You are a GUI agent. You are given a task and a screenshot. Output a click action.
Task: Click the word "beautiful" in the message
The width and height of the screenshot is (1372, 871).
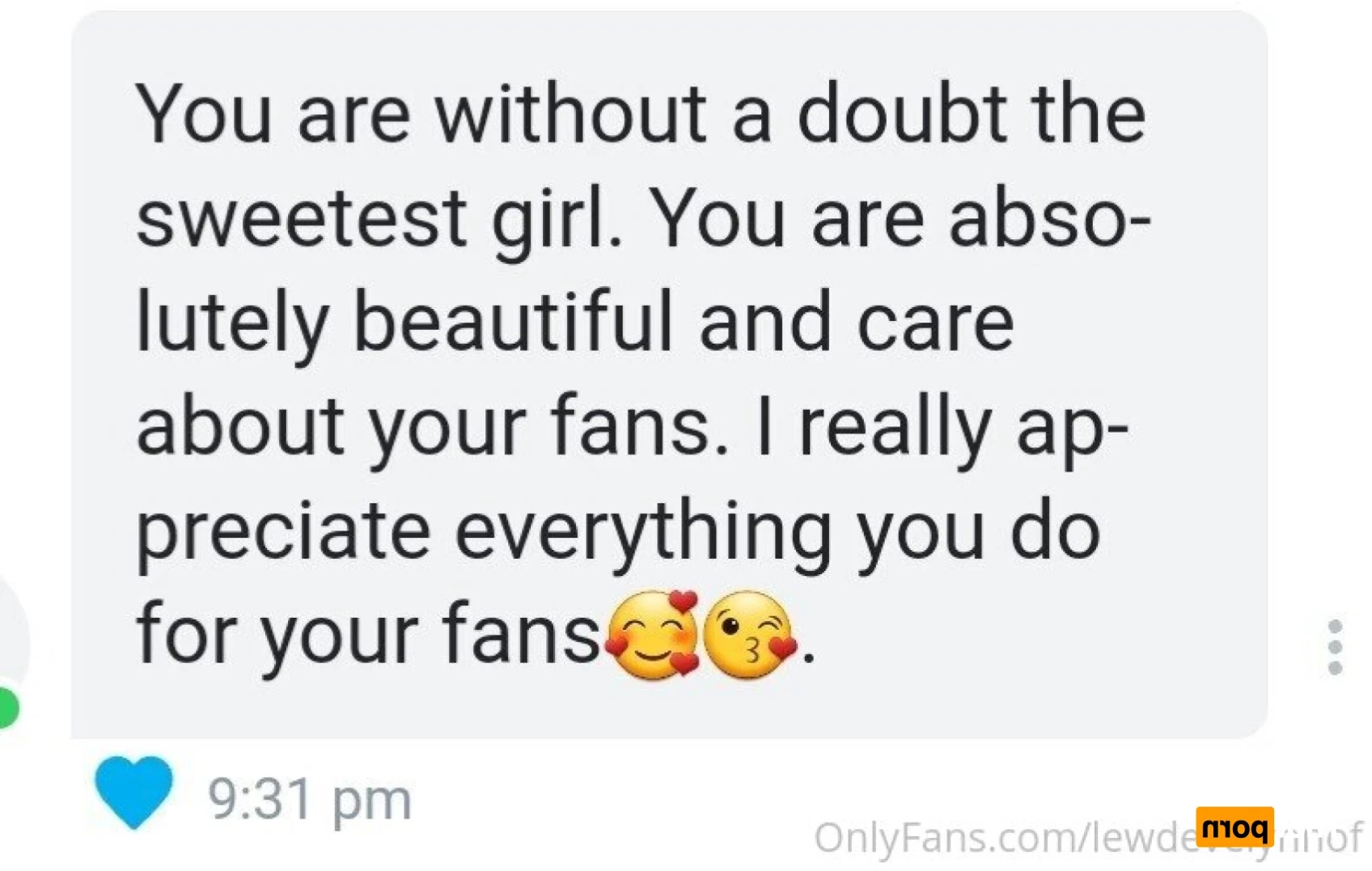click(x=513, y=322)
